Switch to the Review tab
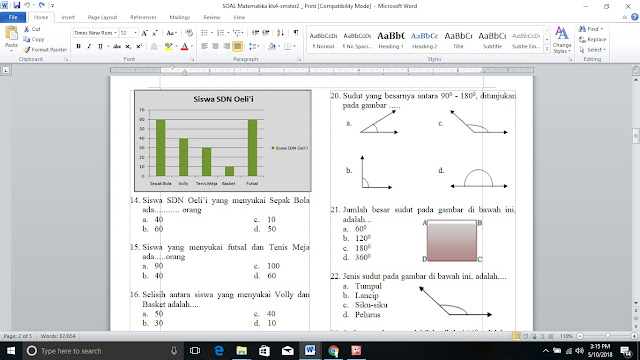 coord(211,17)
